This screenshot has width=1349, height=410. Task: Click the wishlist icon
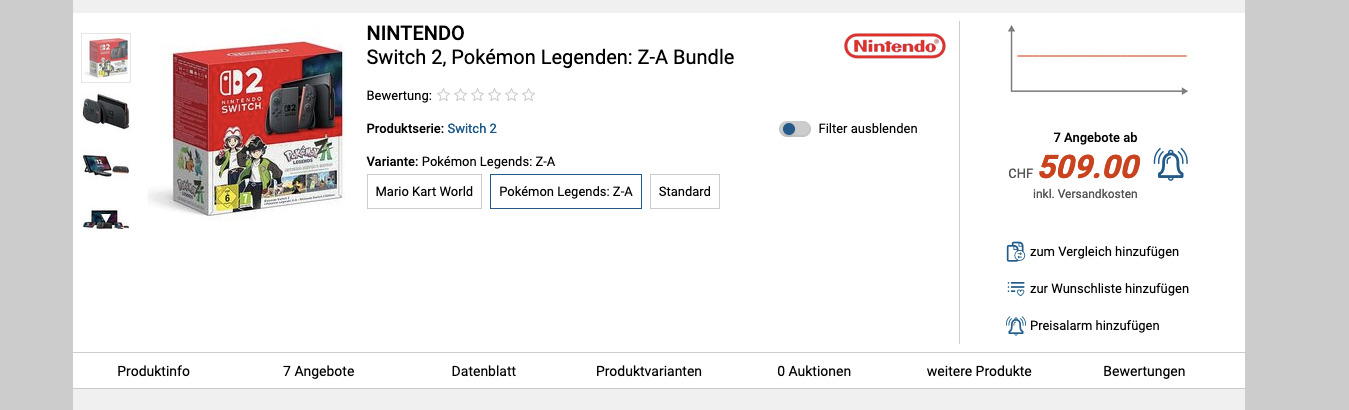click(1015, 289)
